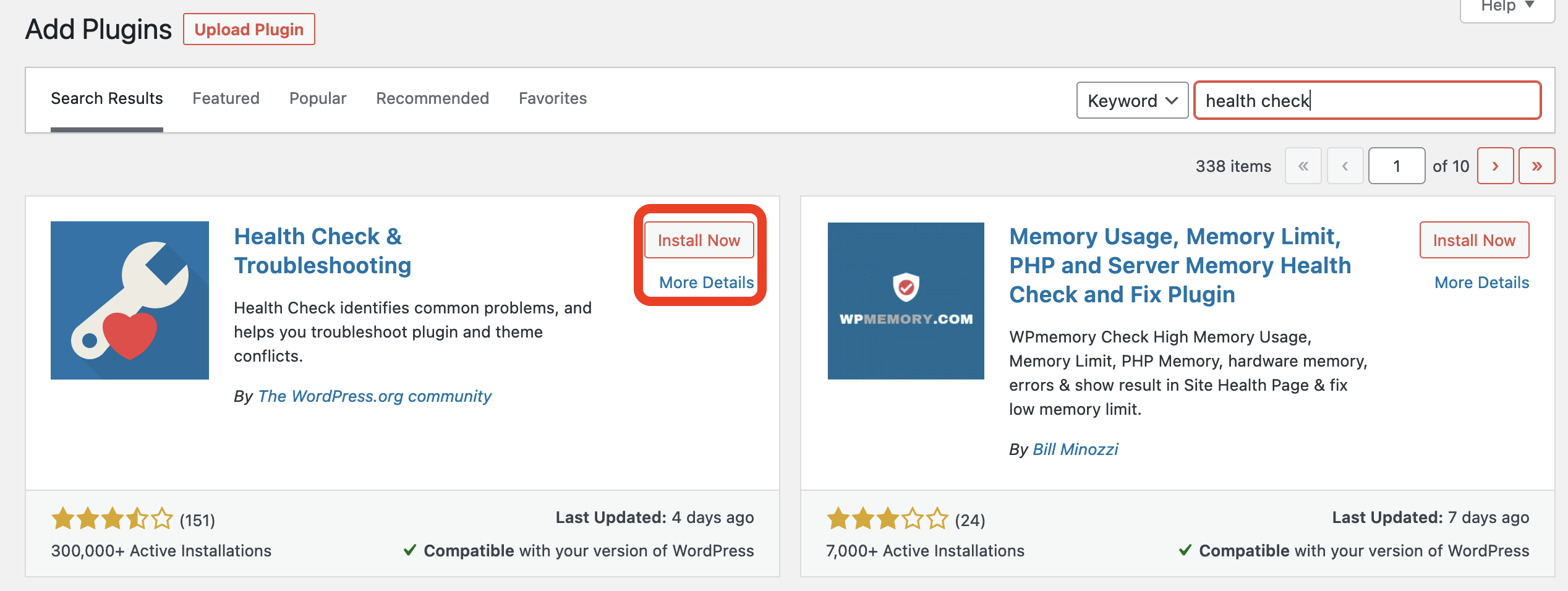The height and width of the screenshot is (591, 1568).
Task: Click Health Check's Compatible with WordPress text
Action: point(579,550)
